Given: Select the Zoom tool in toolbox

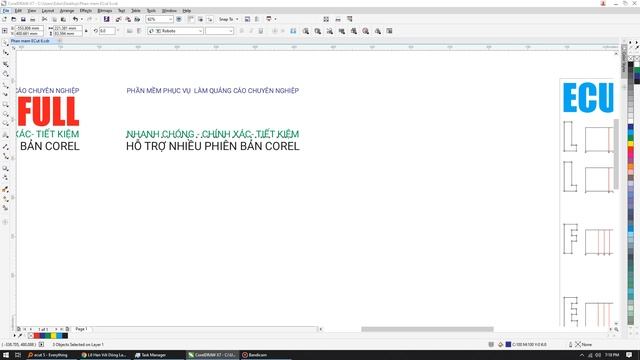Looking at the screenshot, I should coord(5,74).
